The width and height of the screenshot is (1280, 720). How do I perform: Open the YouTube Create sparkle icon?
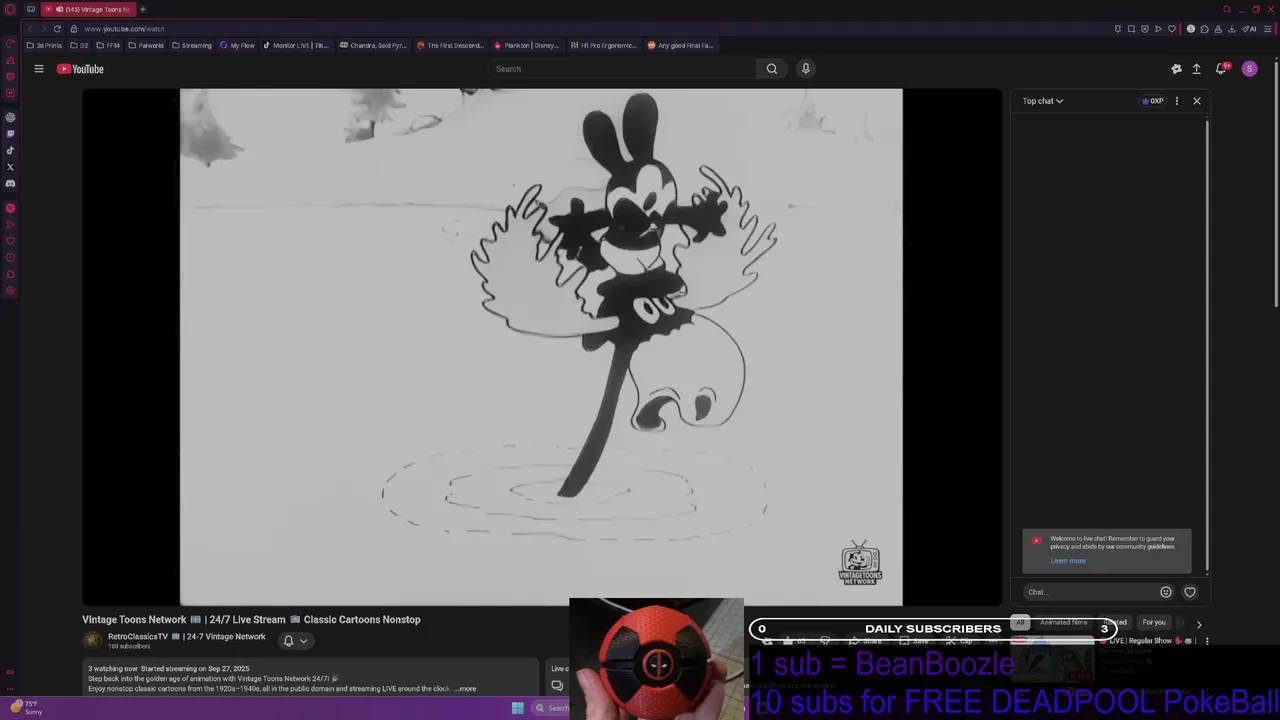[1176, 69]
